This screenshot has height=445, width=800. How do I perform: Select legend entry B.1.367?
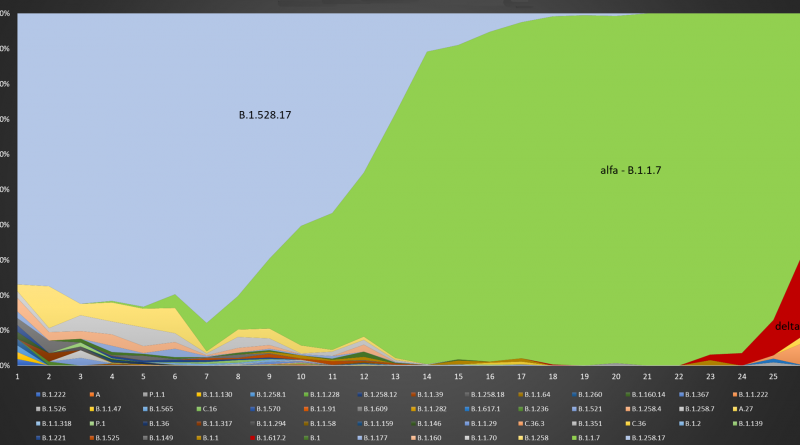pos(694,394)
